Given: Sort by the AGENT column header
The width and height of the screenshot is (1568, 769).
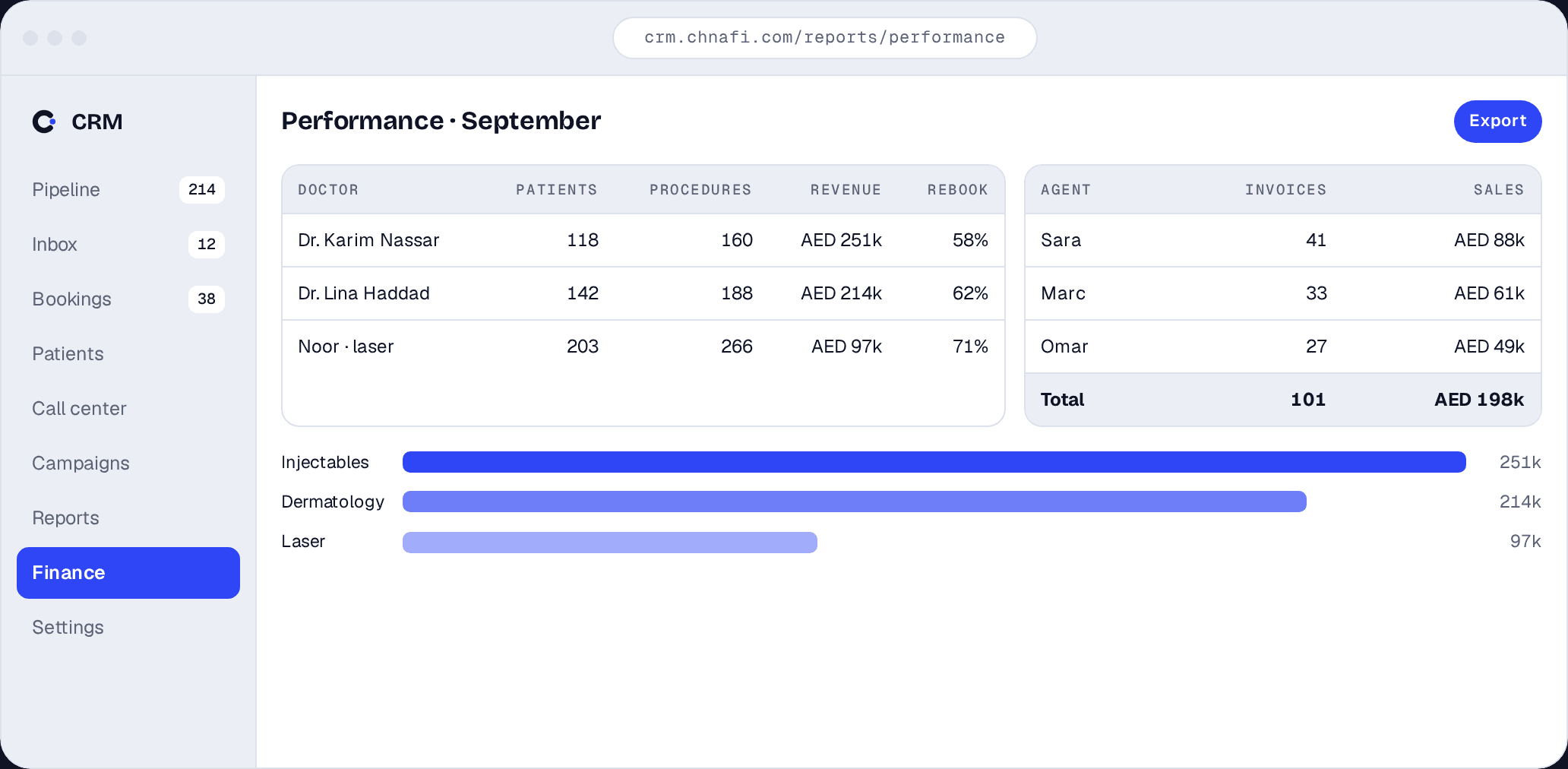Looking at the screenshot, I should [x=1066, y=190].
